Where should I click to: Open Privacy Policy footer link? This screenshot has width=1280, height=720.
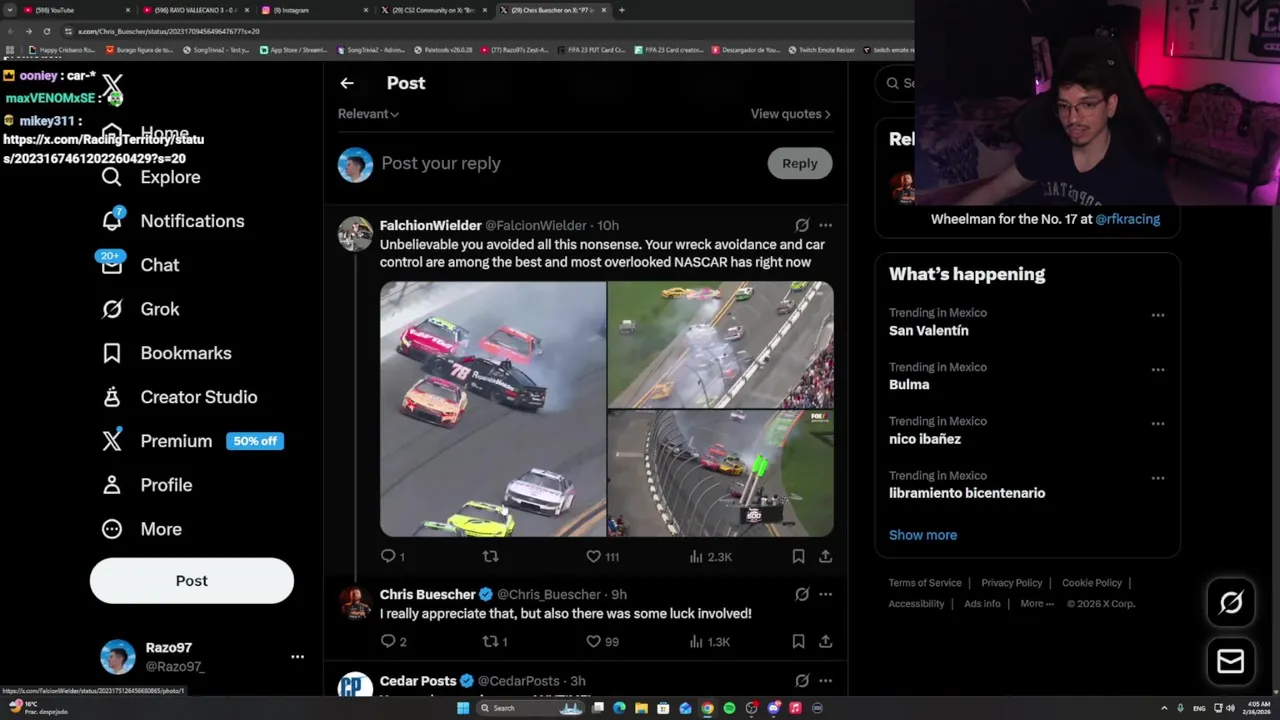pyautogui.click(x=1011, y=583)
